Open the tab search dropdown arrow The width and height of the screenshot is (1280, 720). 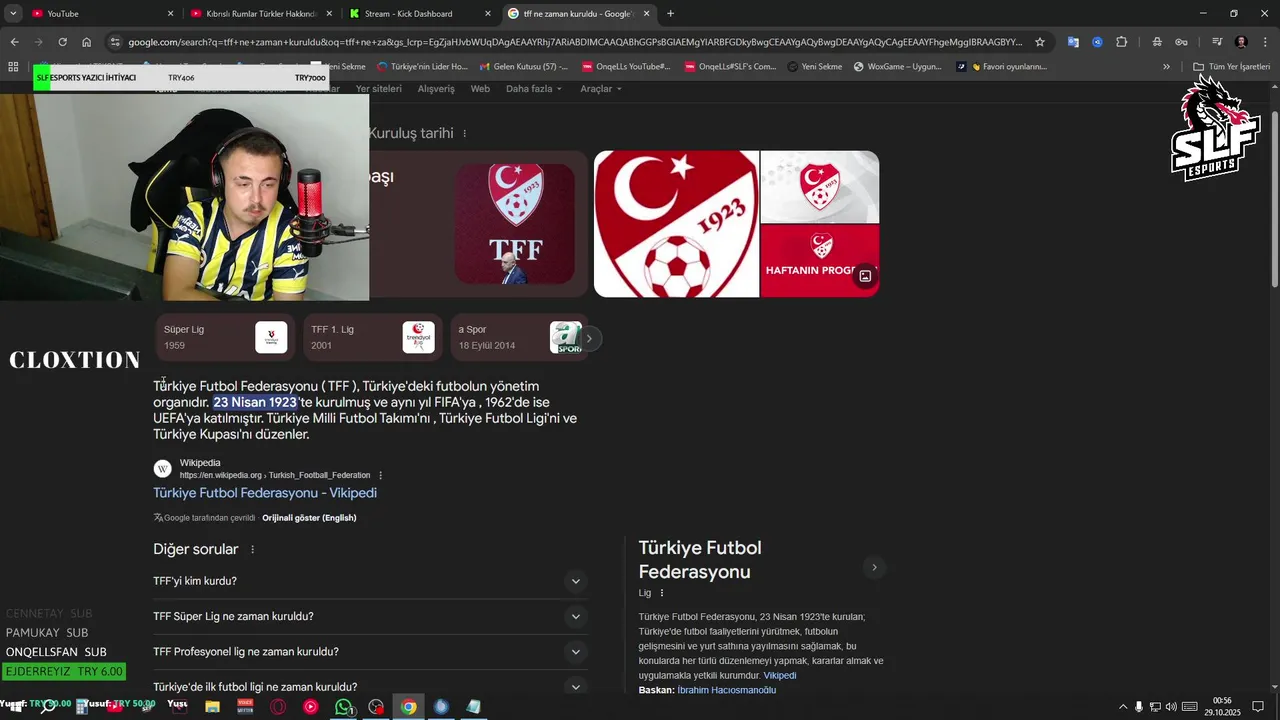click(13, 14)
